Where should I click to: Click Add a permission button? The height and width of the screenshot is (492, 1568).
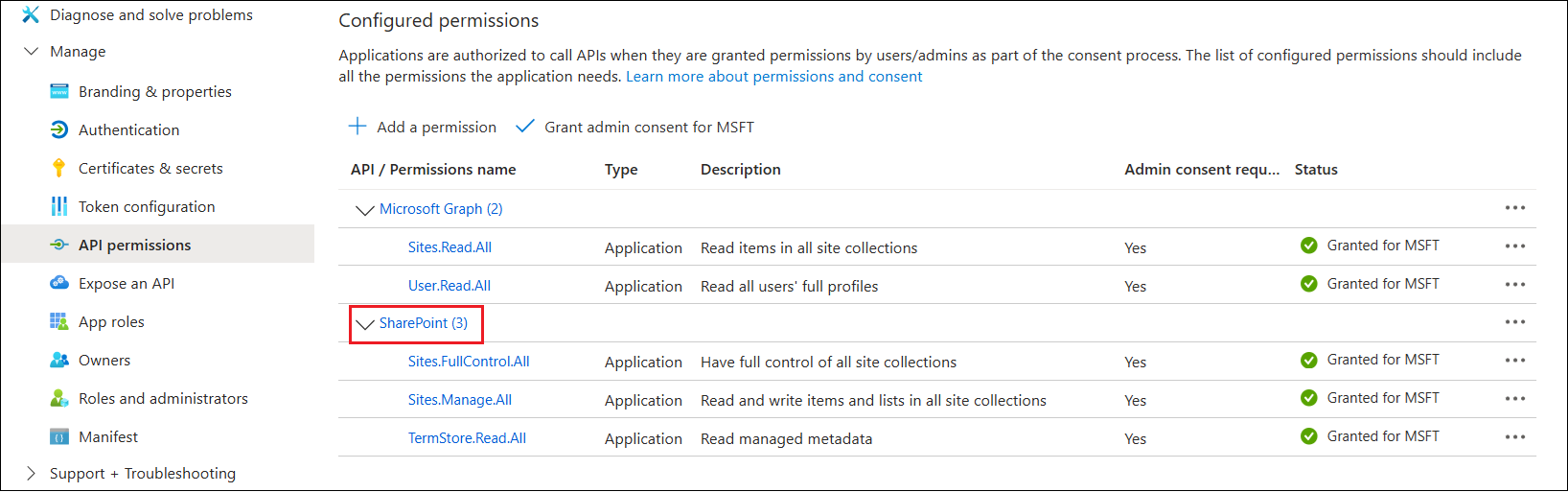click(x=423, y=128)
